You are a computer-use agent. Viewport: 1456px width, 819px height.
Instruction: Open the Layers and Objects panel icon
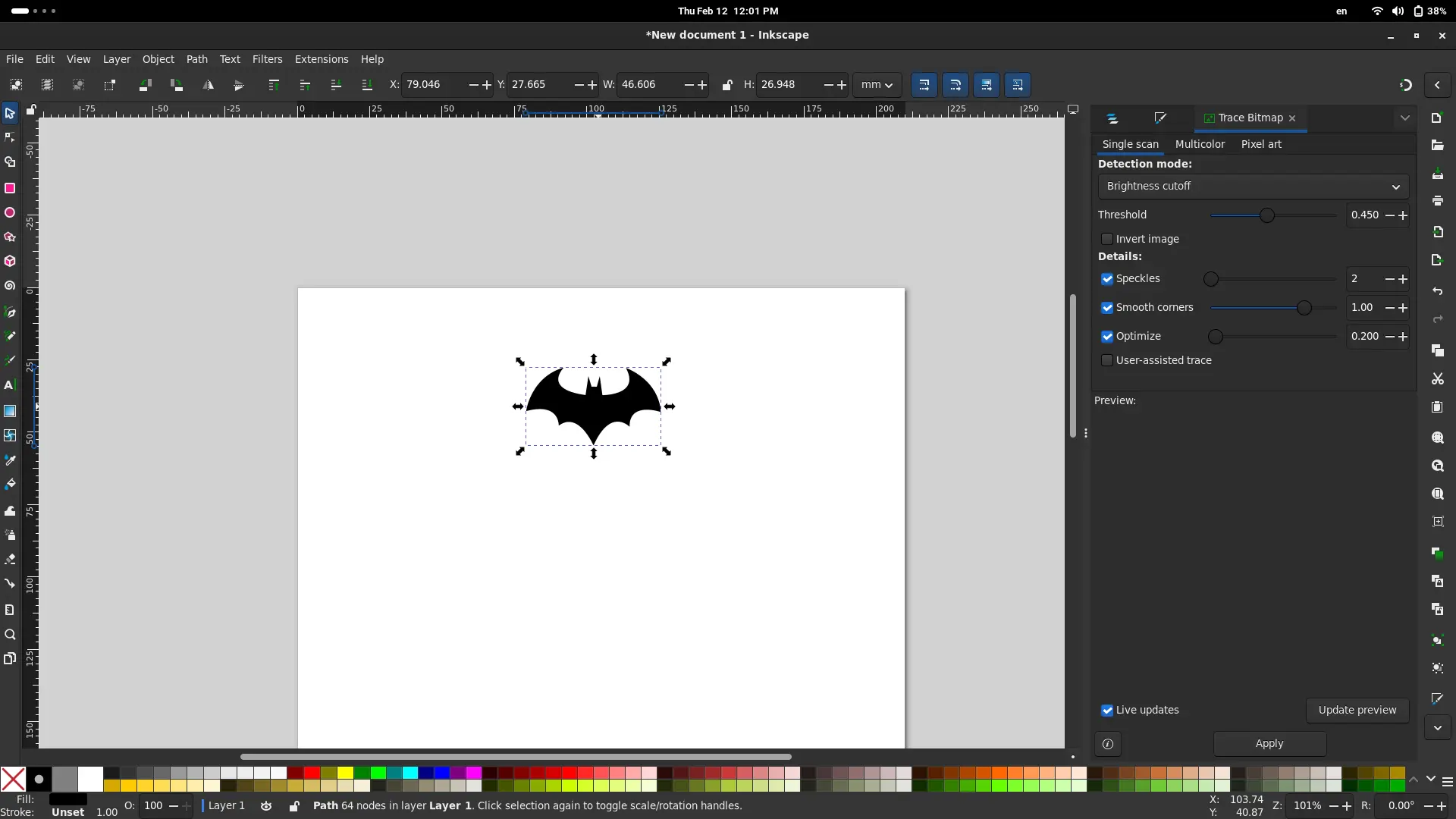tap(1112, 118)
